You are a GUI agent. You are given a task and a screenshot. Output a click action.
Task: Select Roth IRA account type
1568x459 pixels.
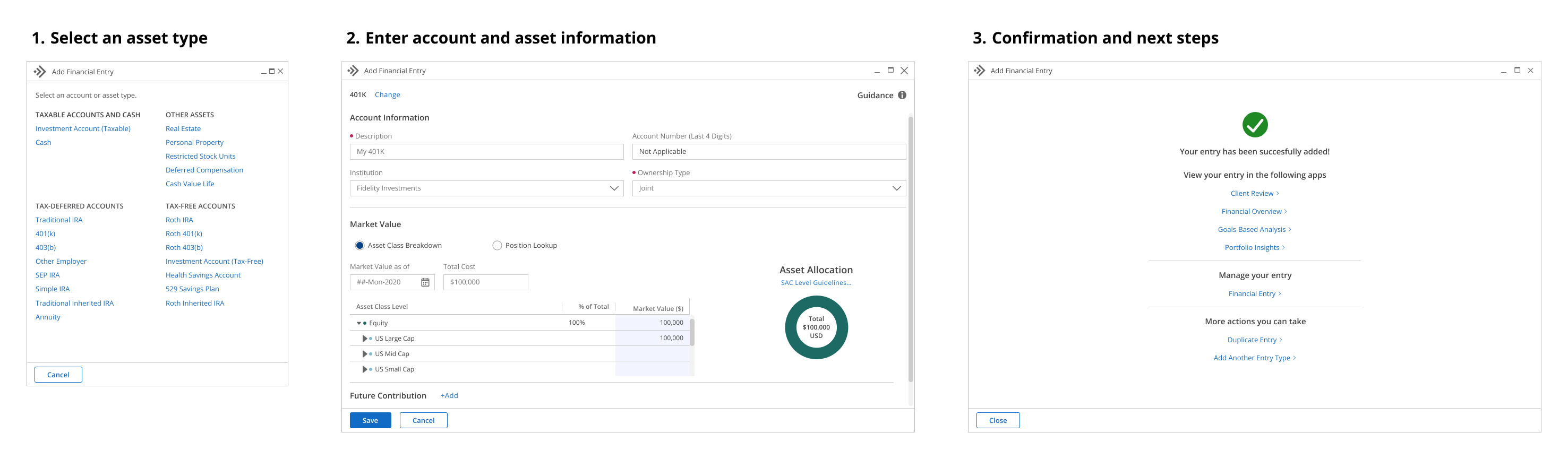tap(179, 220)
